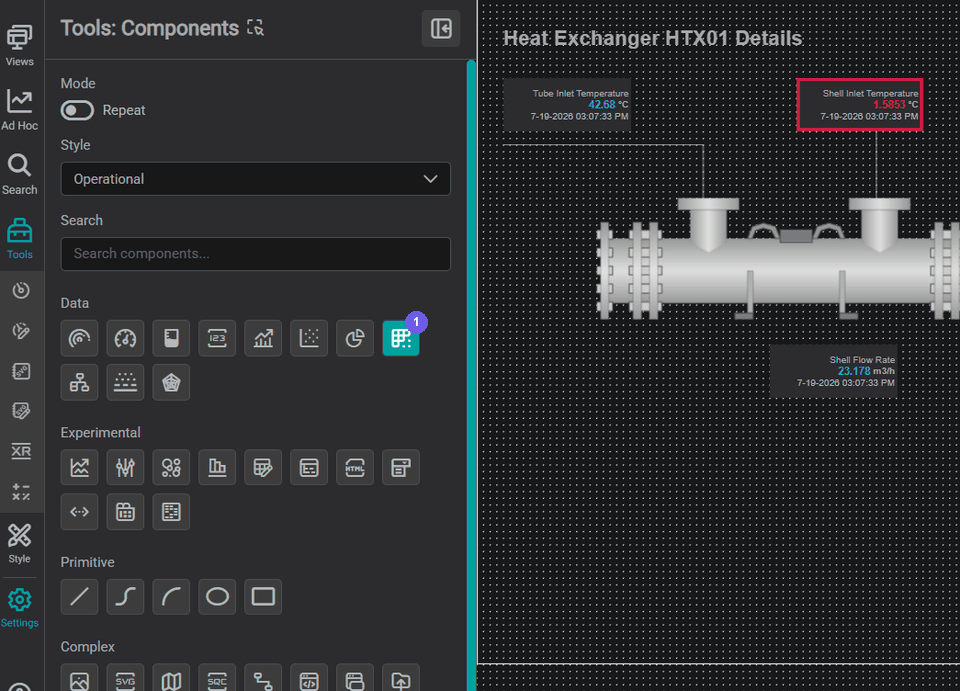Select the SVG complex component
The height and width of the screenshot is (691, 960).
coord(126,678)
